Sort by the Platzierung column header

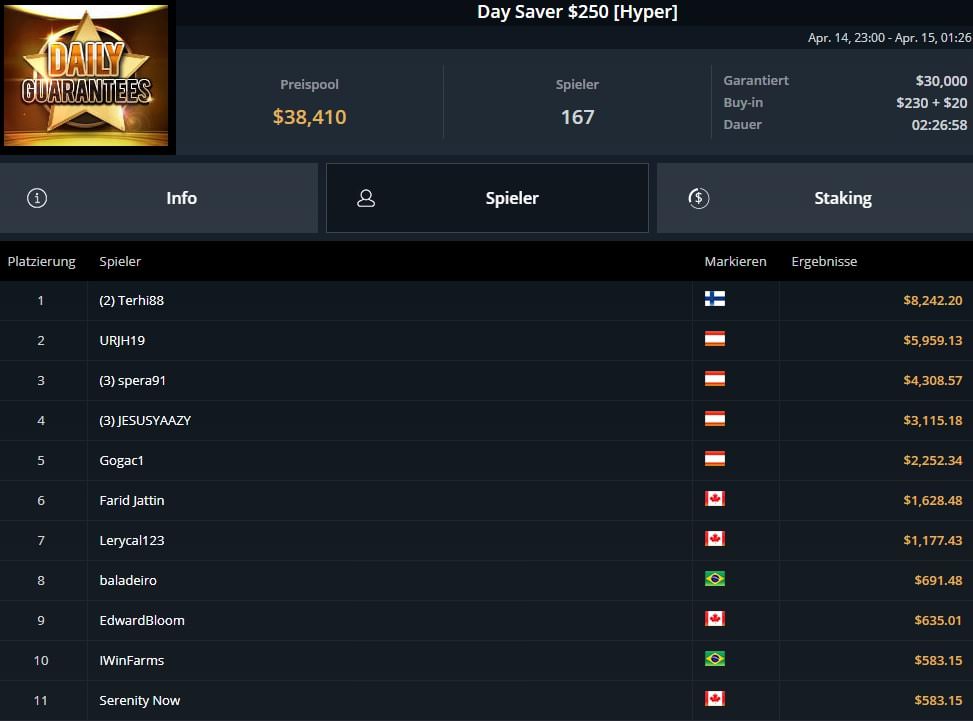pyautogui.click(x=41, y=262)
